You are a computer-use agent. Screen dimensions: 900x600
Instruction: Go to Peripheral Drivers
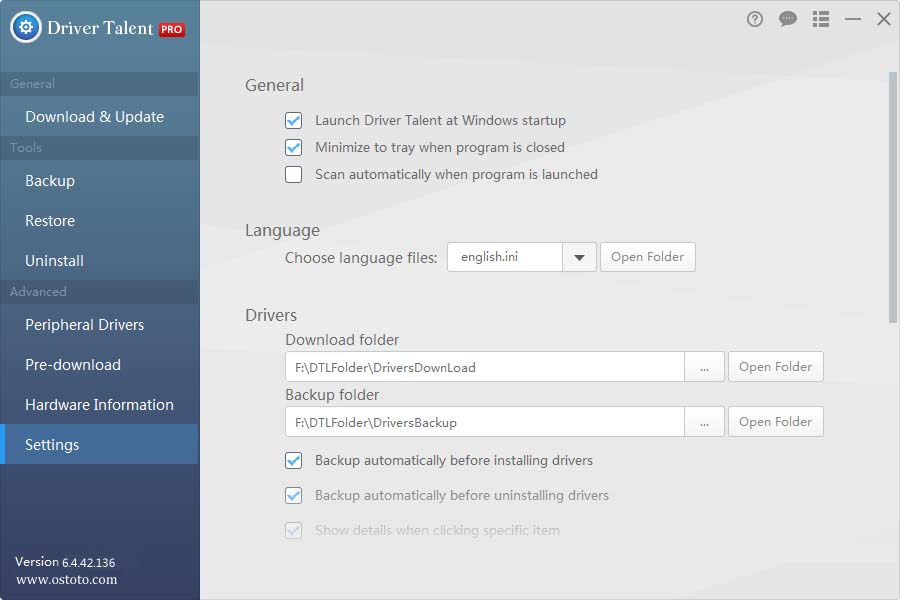point(100,325)
